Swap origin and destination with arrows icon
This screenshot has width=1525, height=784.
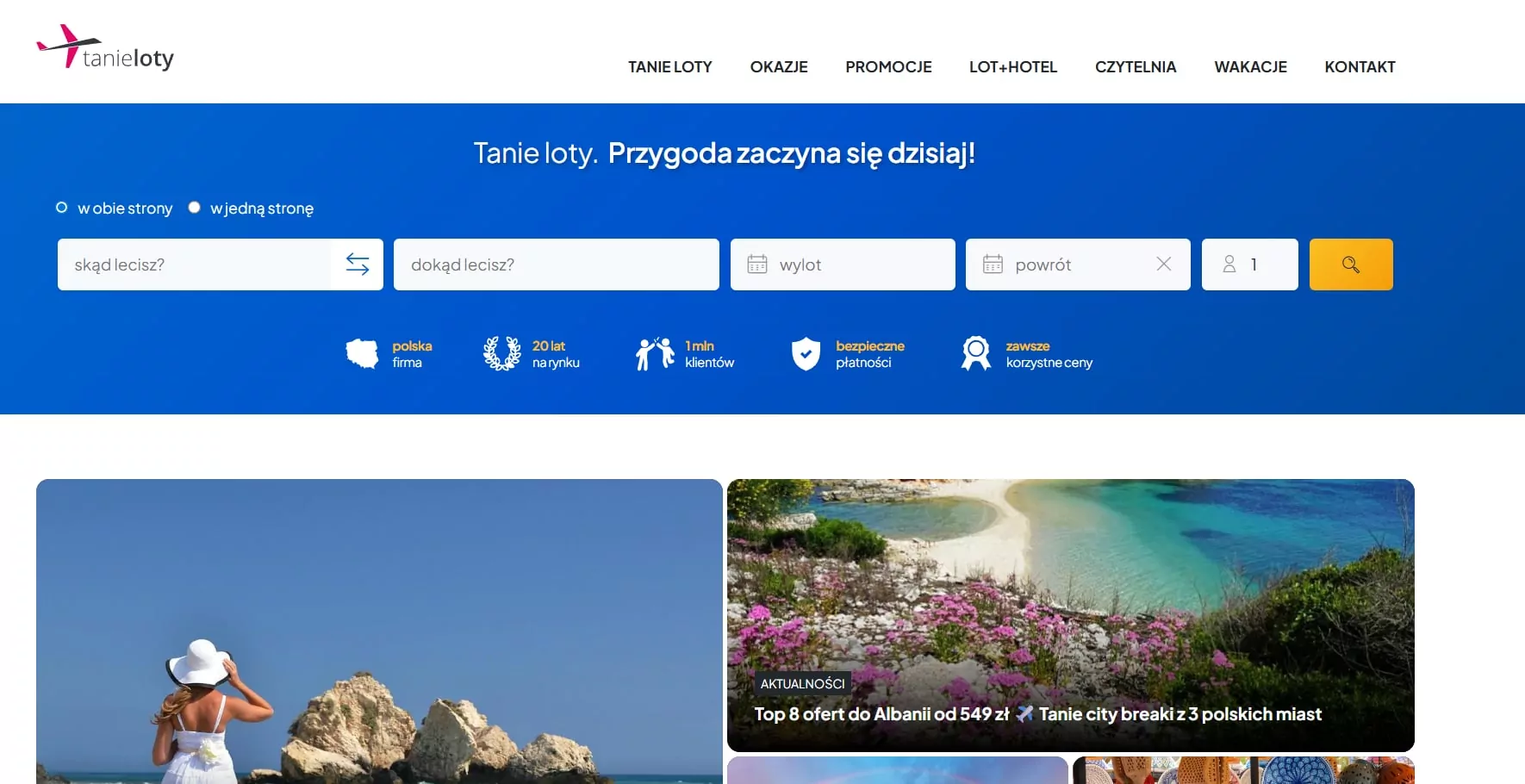click(x=358, y=264)
